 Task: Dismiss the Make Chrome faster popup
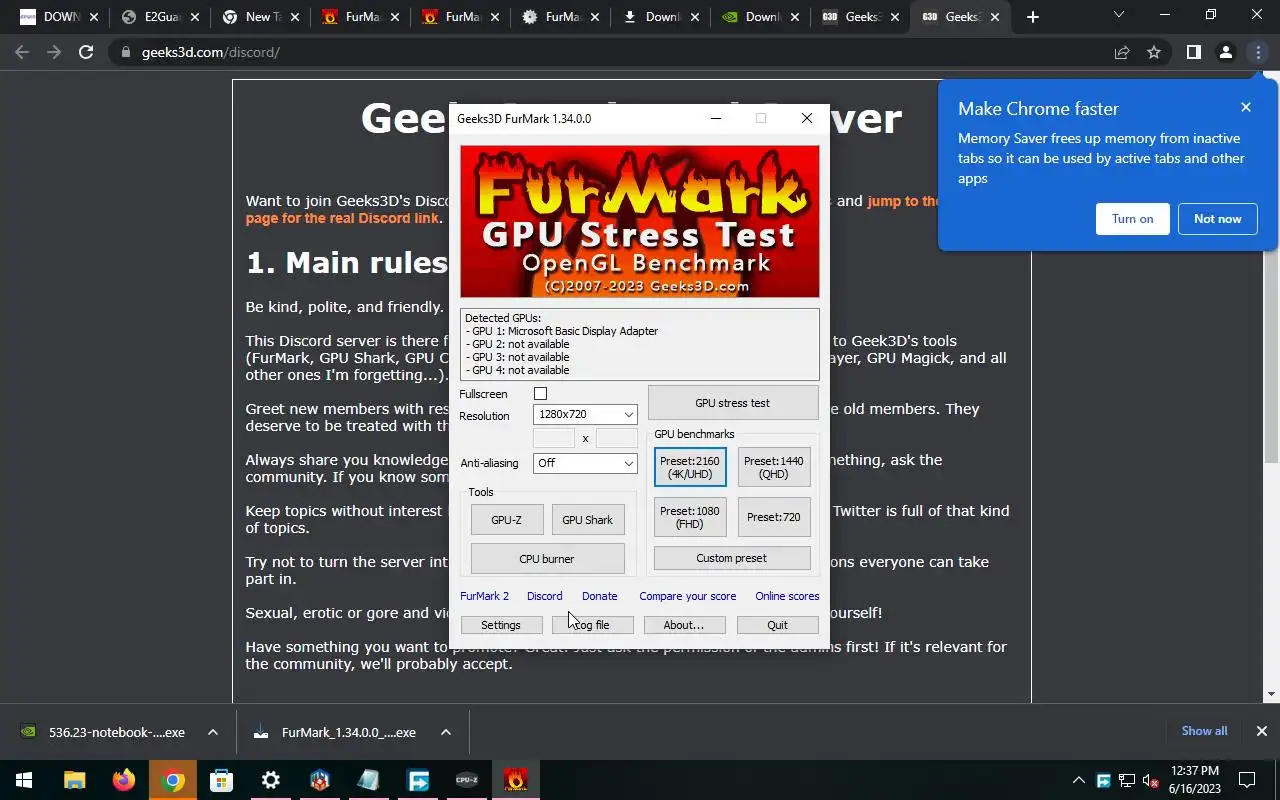click(x=1246, y=107)
